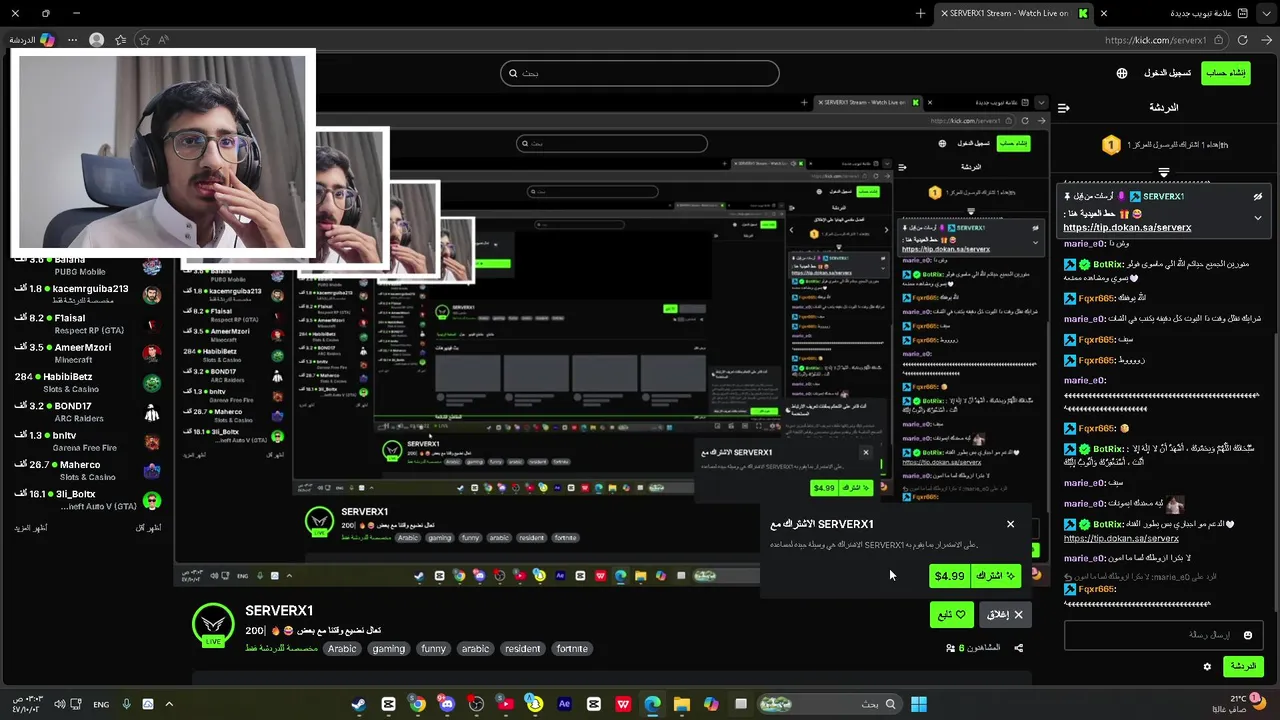Screen dimensions: 1280x720
Task: Open the Copilot taskbar icon
Action: [x=711, y=704]
